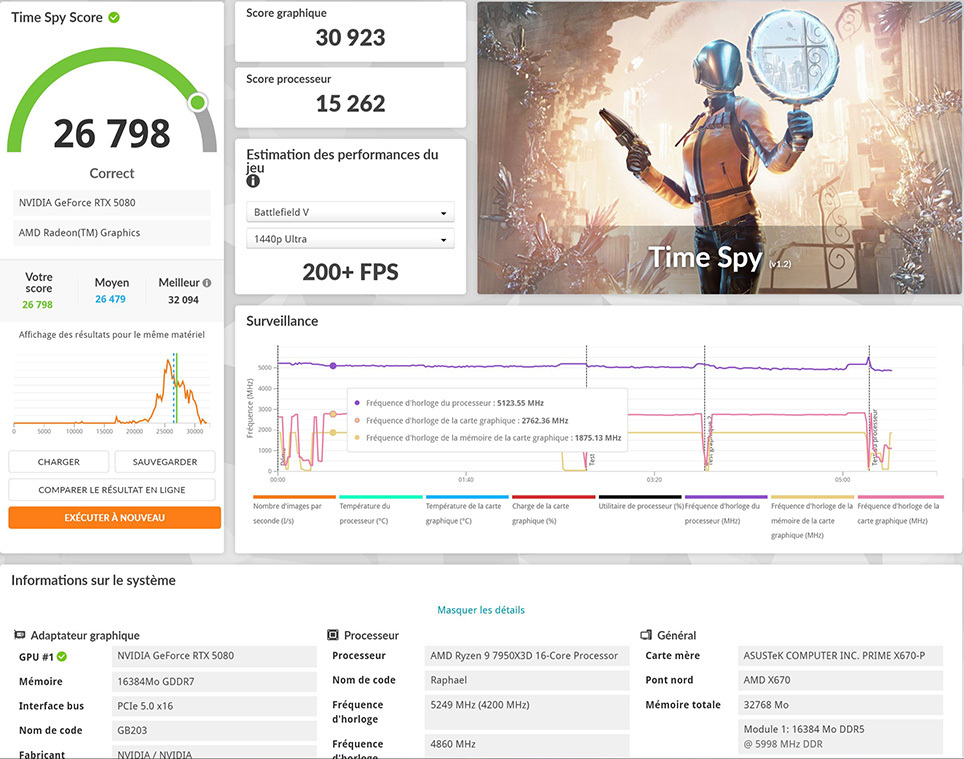Click the Module 1 16384 Mo DDR5 cell
Screen dimensions: 964x759
840,736
